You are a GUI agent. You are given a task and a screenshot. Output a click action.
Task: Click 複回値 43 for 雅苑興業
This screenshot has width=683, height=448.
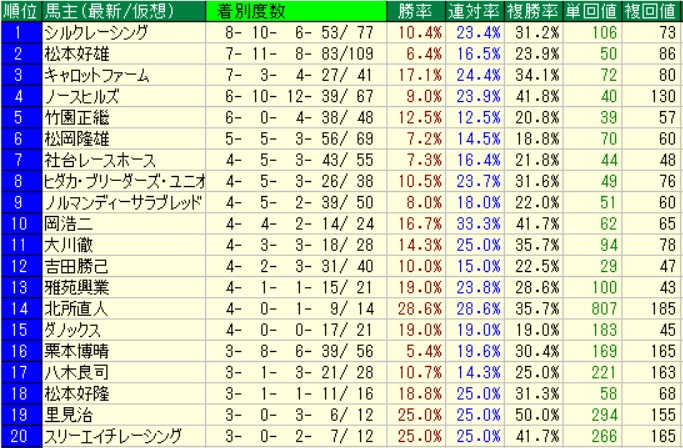(668, 288)
